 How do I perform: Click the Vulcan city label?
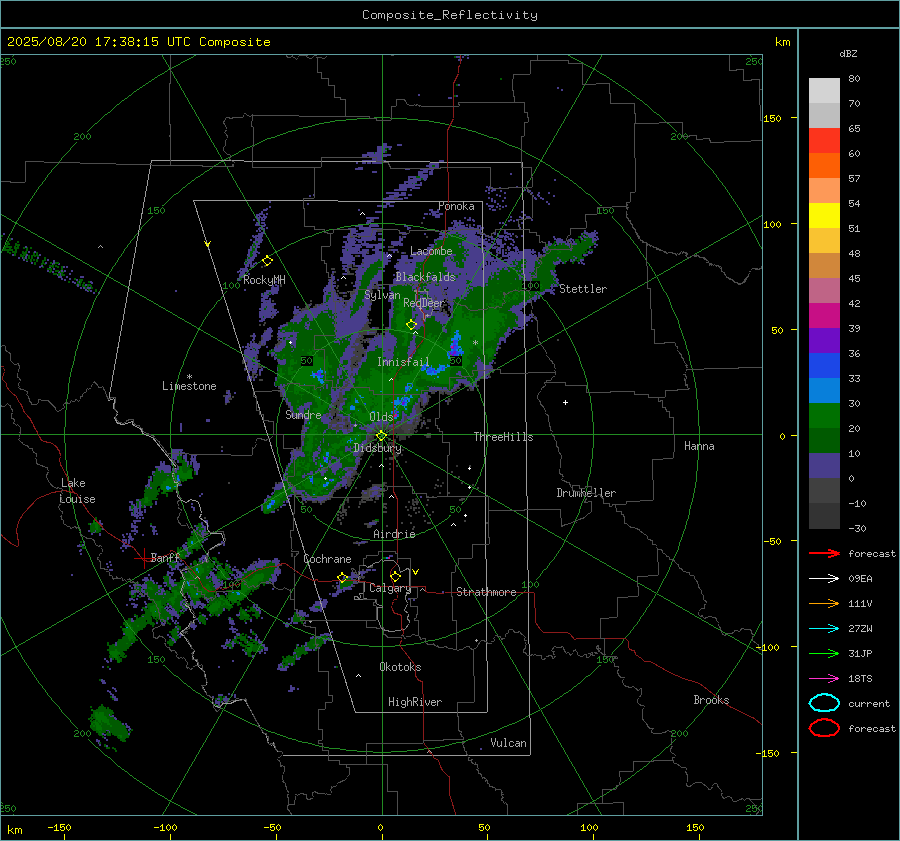[x=508, y=743]
